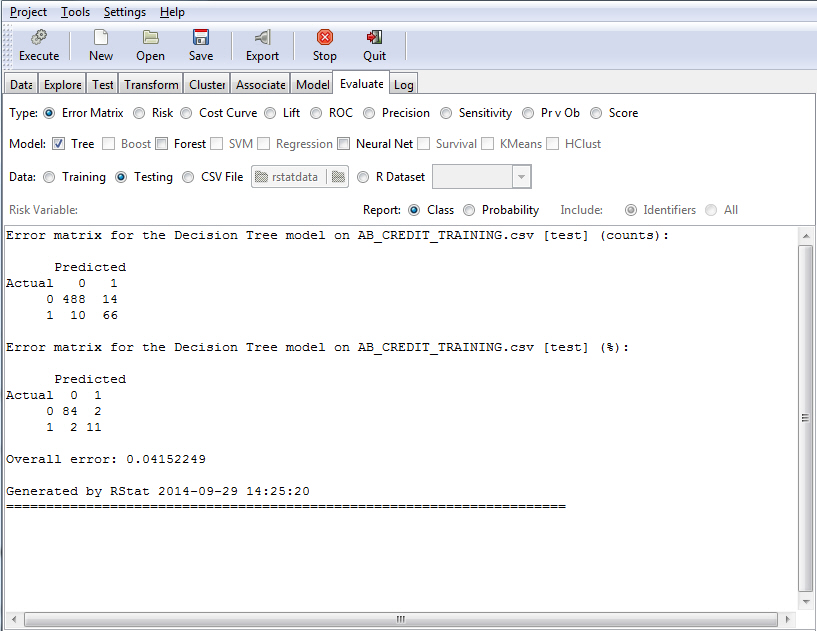Click vertical scrollbar up arrow
The image size is (817, 631).
tap(806, 236)
